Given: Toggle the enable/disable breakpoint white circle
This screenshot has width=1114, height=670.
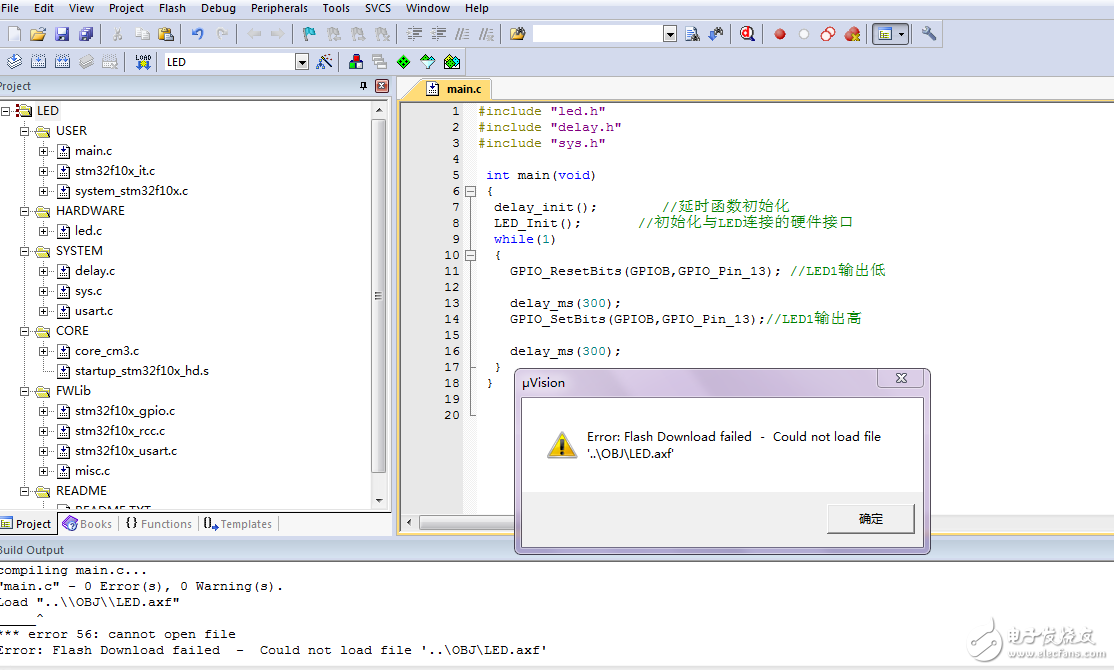Looking at the screenshot, I should pyautogui.click(x=804, y=34).
